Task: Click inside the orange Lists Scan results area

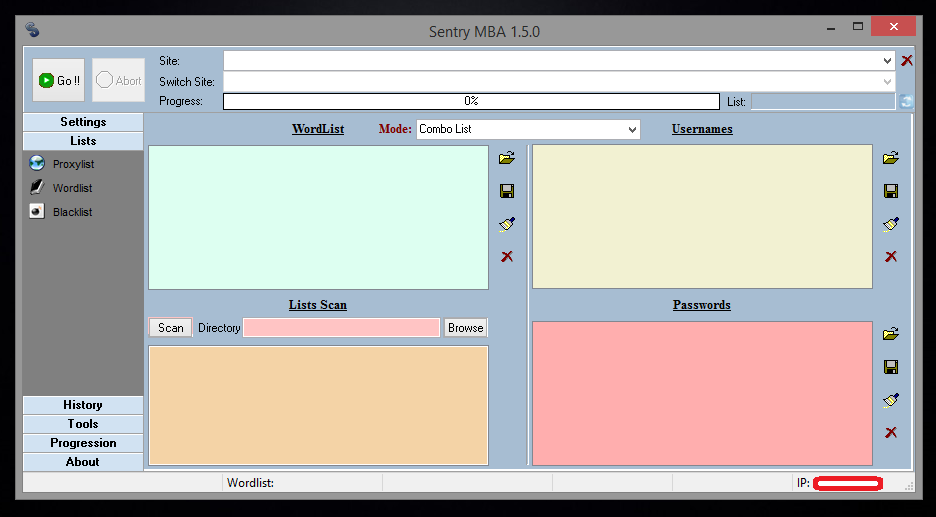Action: pyautogui.click(x=318, y=405)
